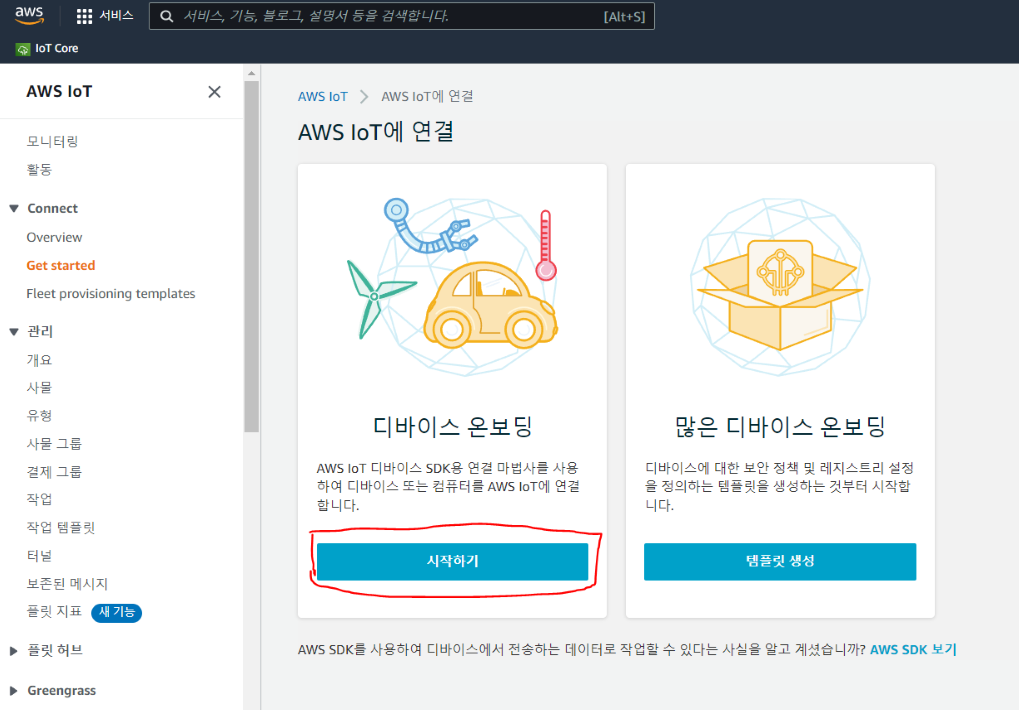This screenshot has width=1022, height=710.
Task: Expand the Greengrass section
Action: [14, 691]
